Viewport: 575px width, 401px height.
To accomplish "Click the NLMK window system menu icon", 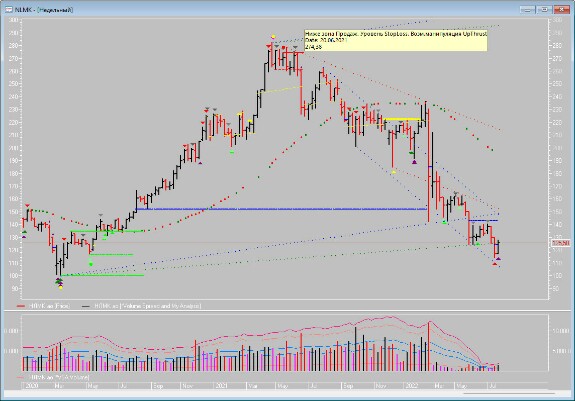I will tap(8, 10).
